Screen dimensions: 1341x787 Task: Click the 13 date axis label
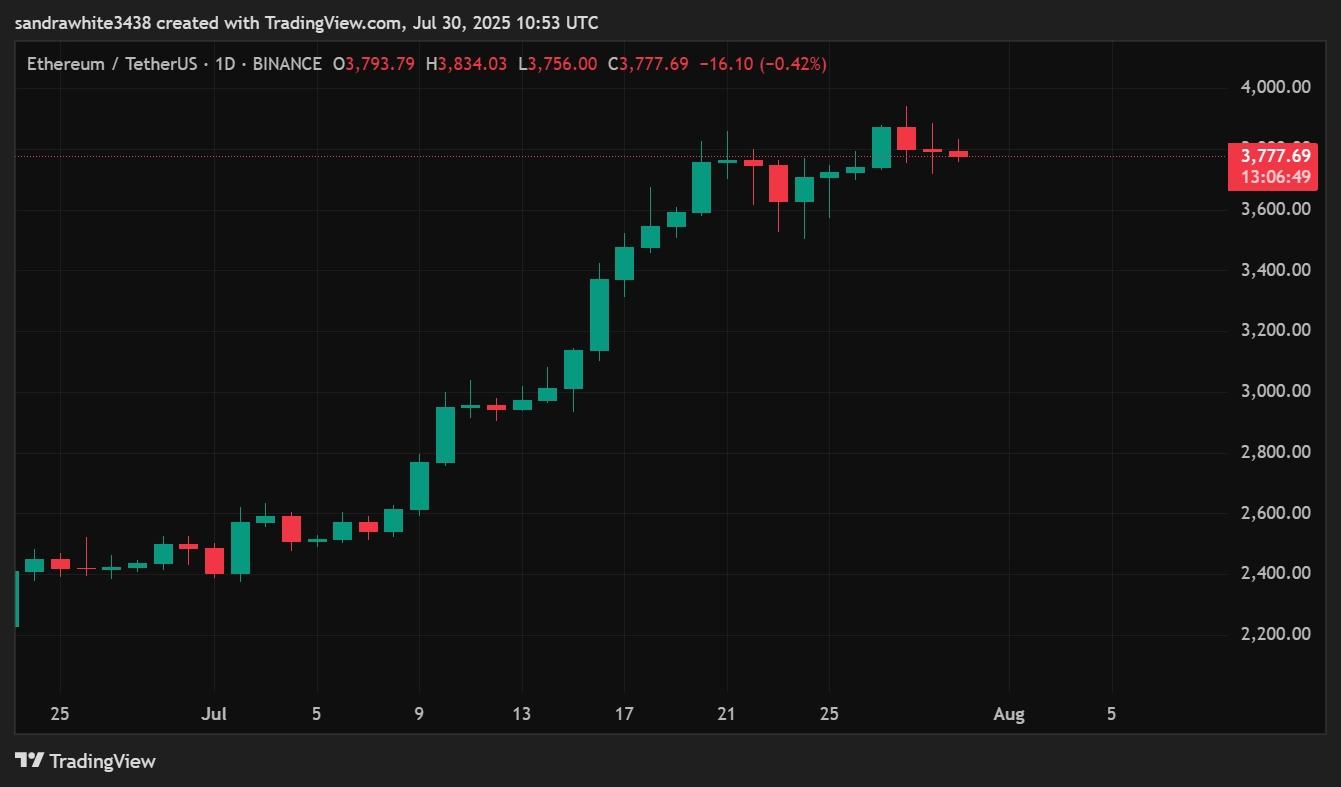tap(521, 715)
